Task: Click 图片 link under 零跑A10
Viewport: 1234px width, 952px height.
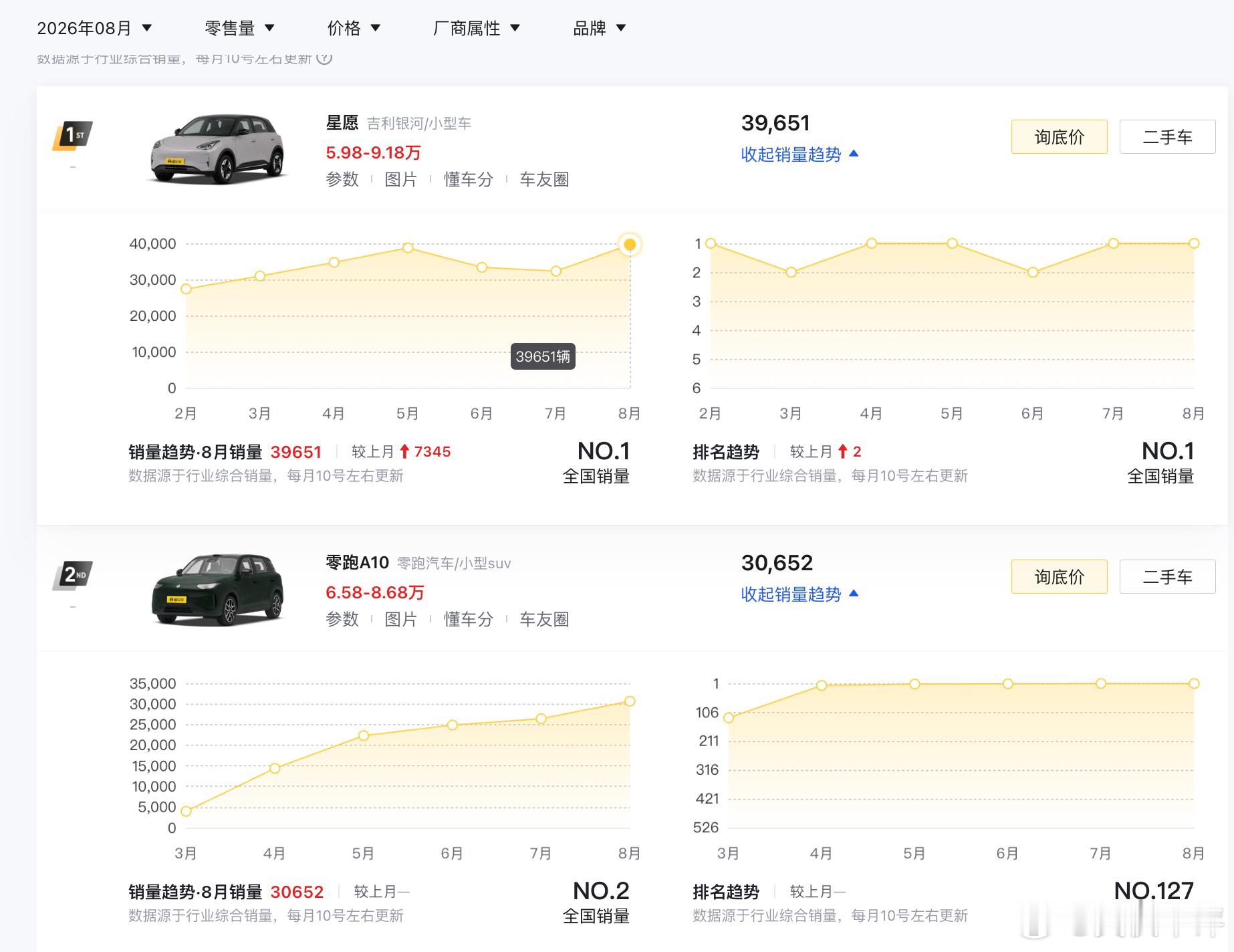Action: point(401,619)
